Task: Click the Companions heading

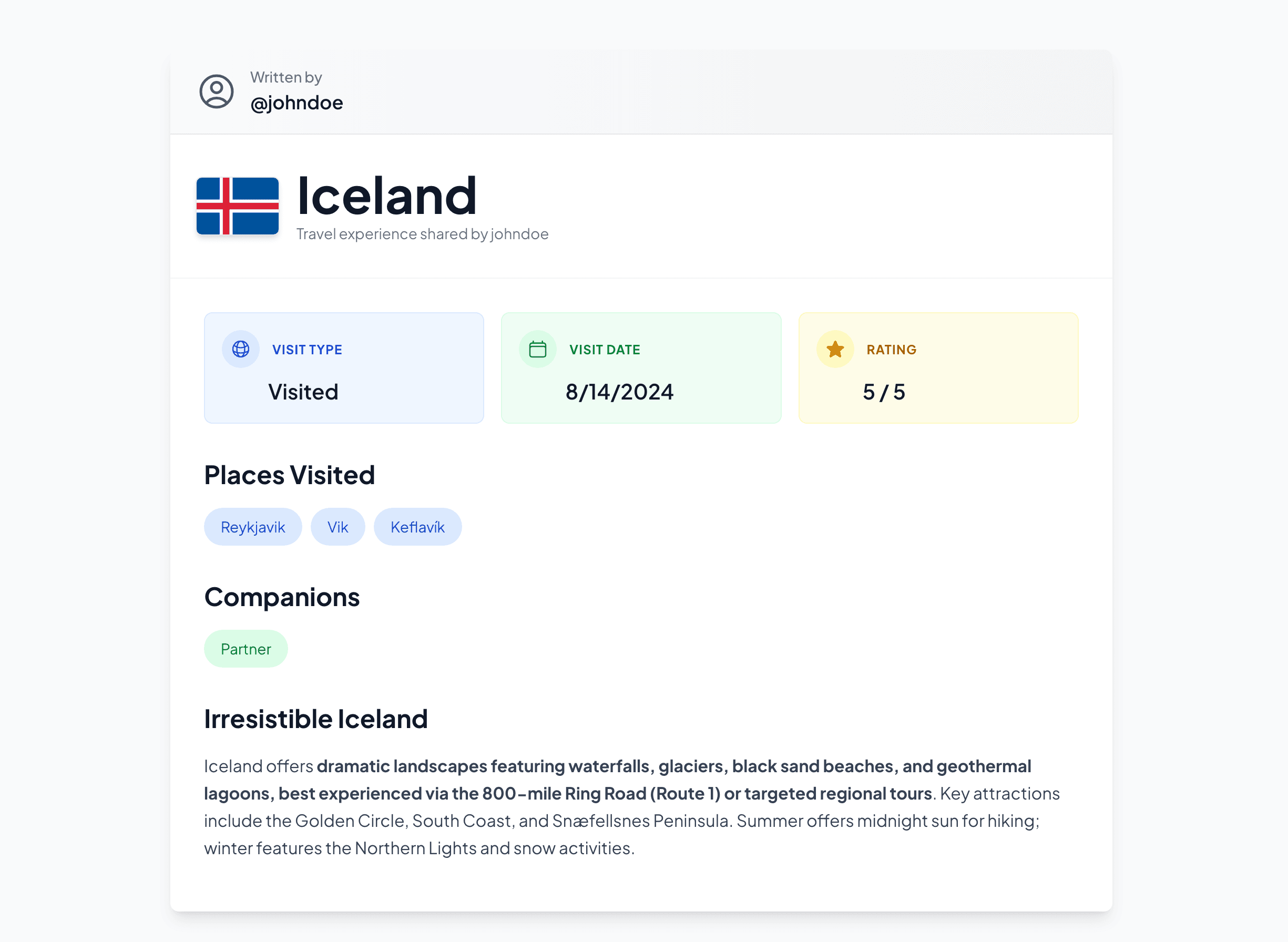Action: click(282, 598)
